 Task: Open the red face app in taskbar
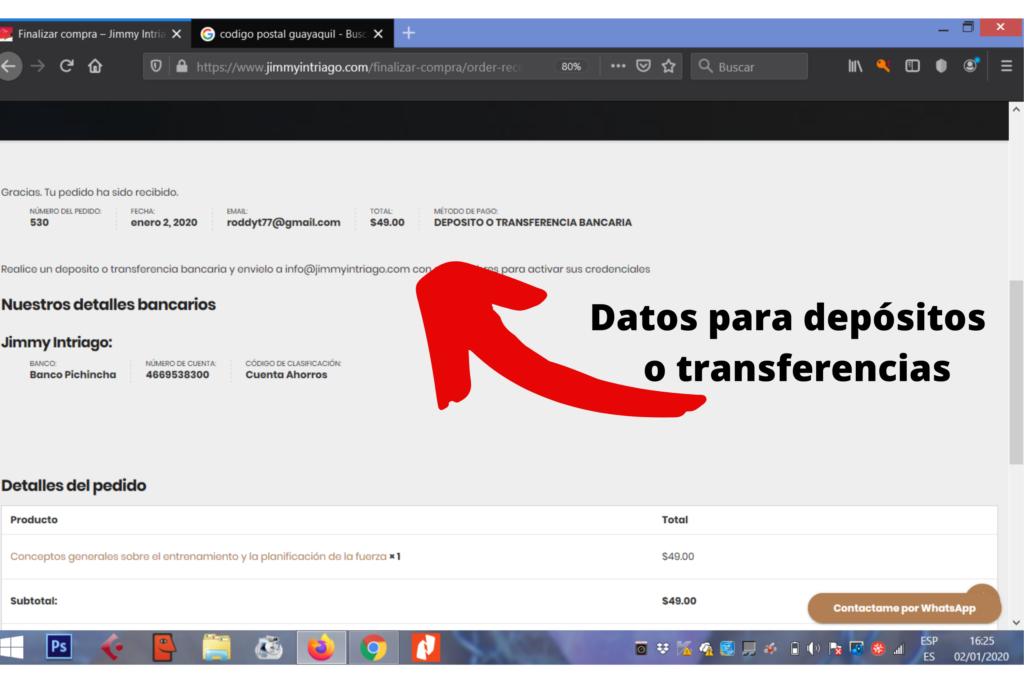point(164,648)
